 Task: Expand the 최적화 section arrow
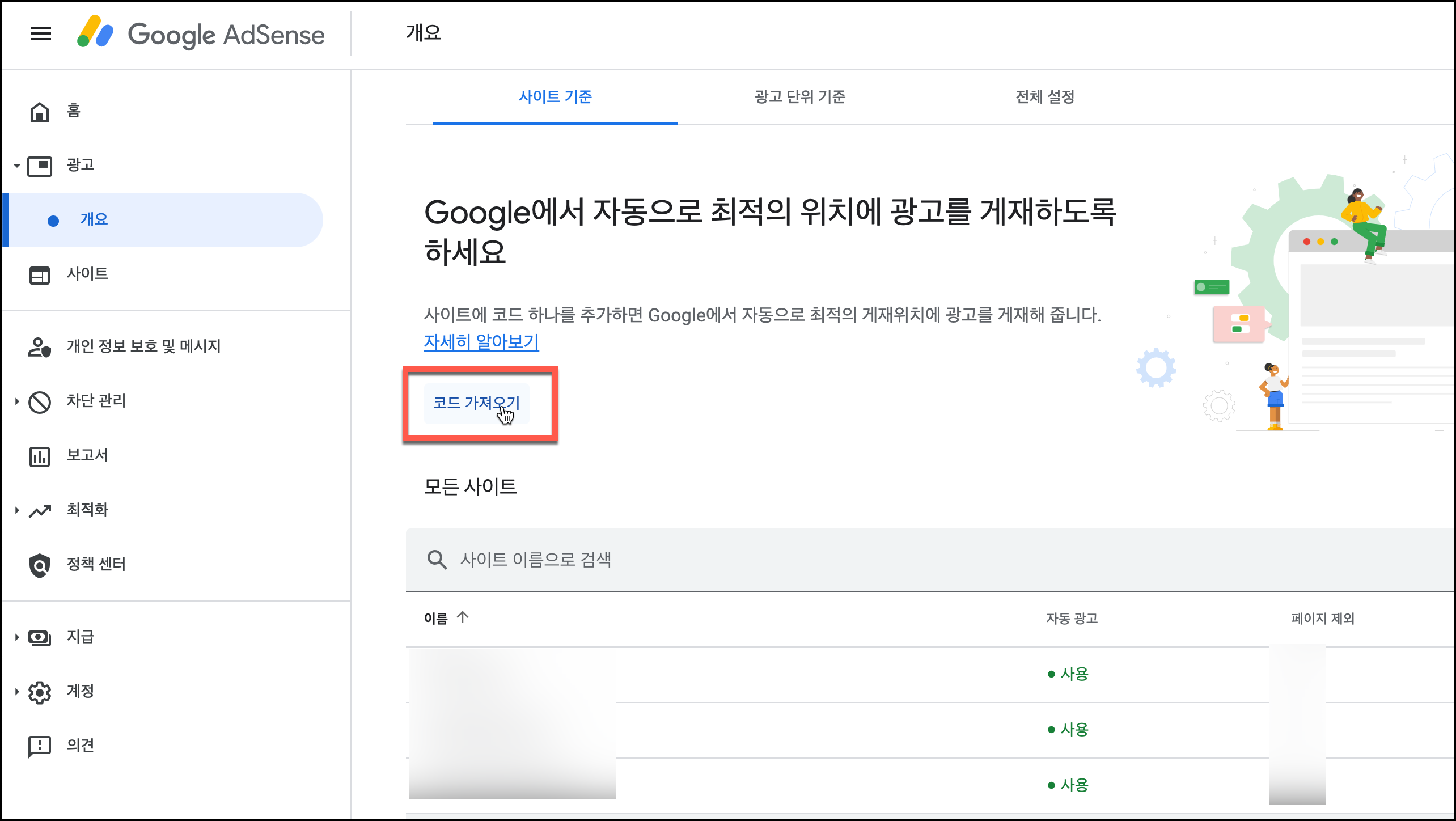tap(17, 510)
